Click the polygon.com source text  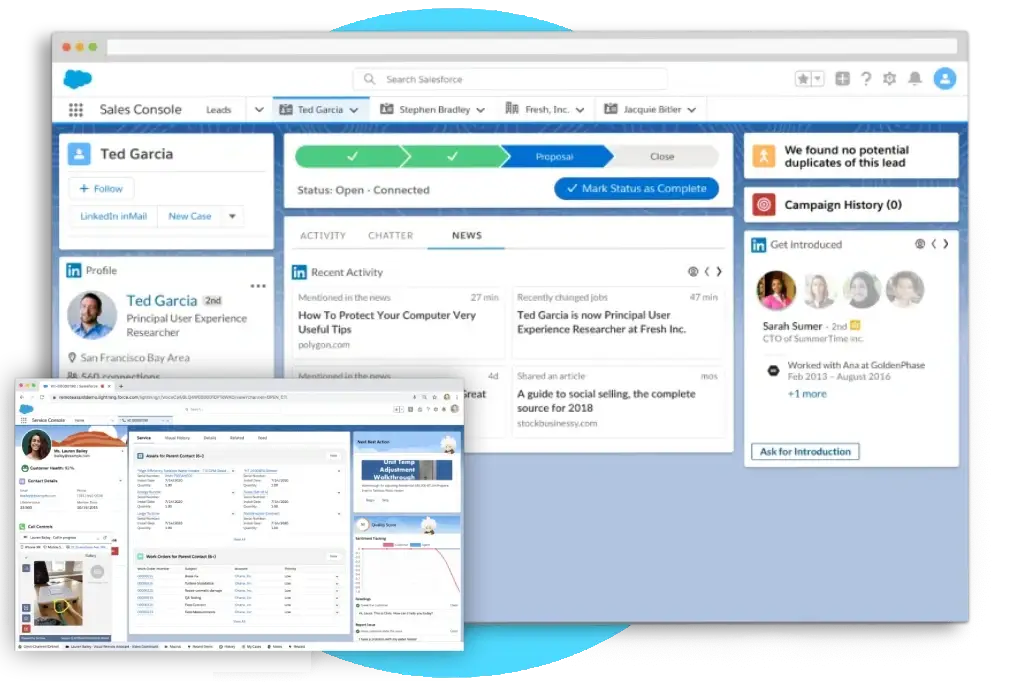324,345
